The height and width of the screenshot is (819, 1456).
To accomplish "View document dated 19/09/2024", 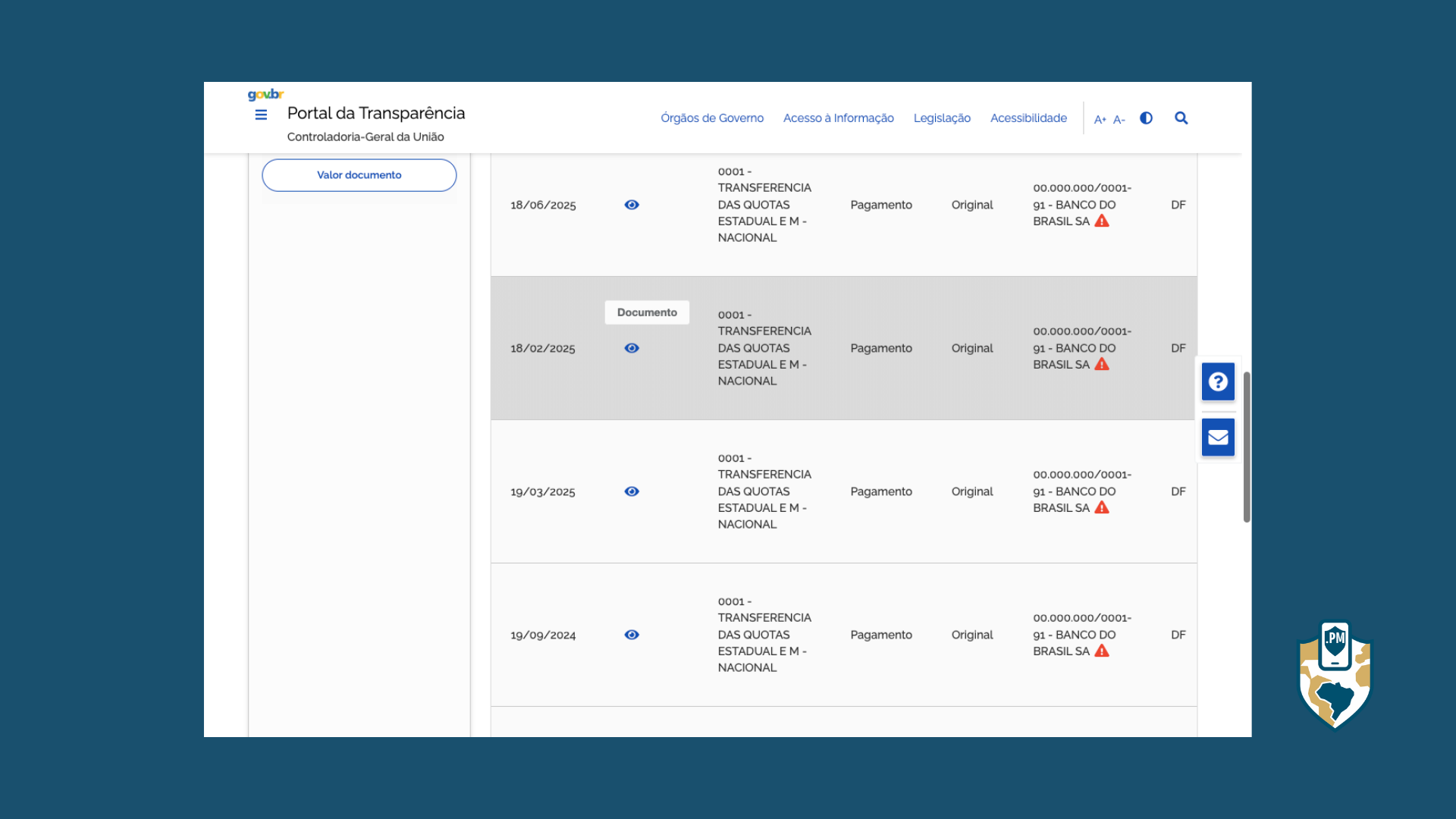I will (x=632, y=635).
